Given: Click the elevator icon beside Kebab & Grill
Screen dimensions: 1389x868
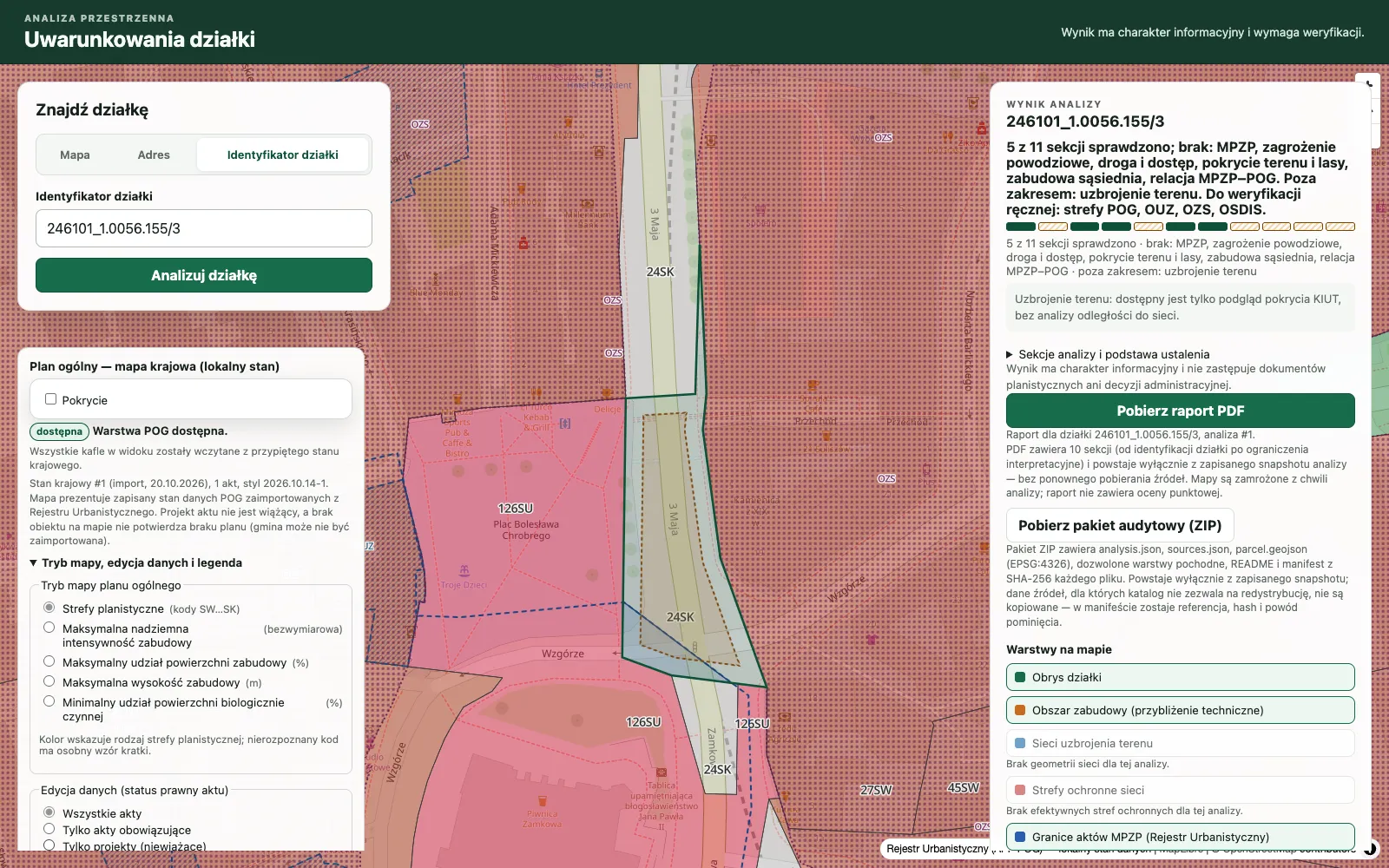Looking at the screenshot, I should tap(565, 424).
